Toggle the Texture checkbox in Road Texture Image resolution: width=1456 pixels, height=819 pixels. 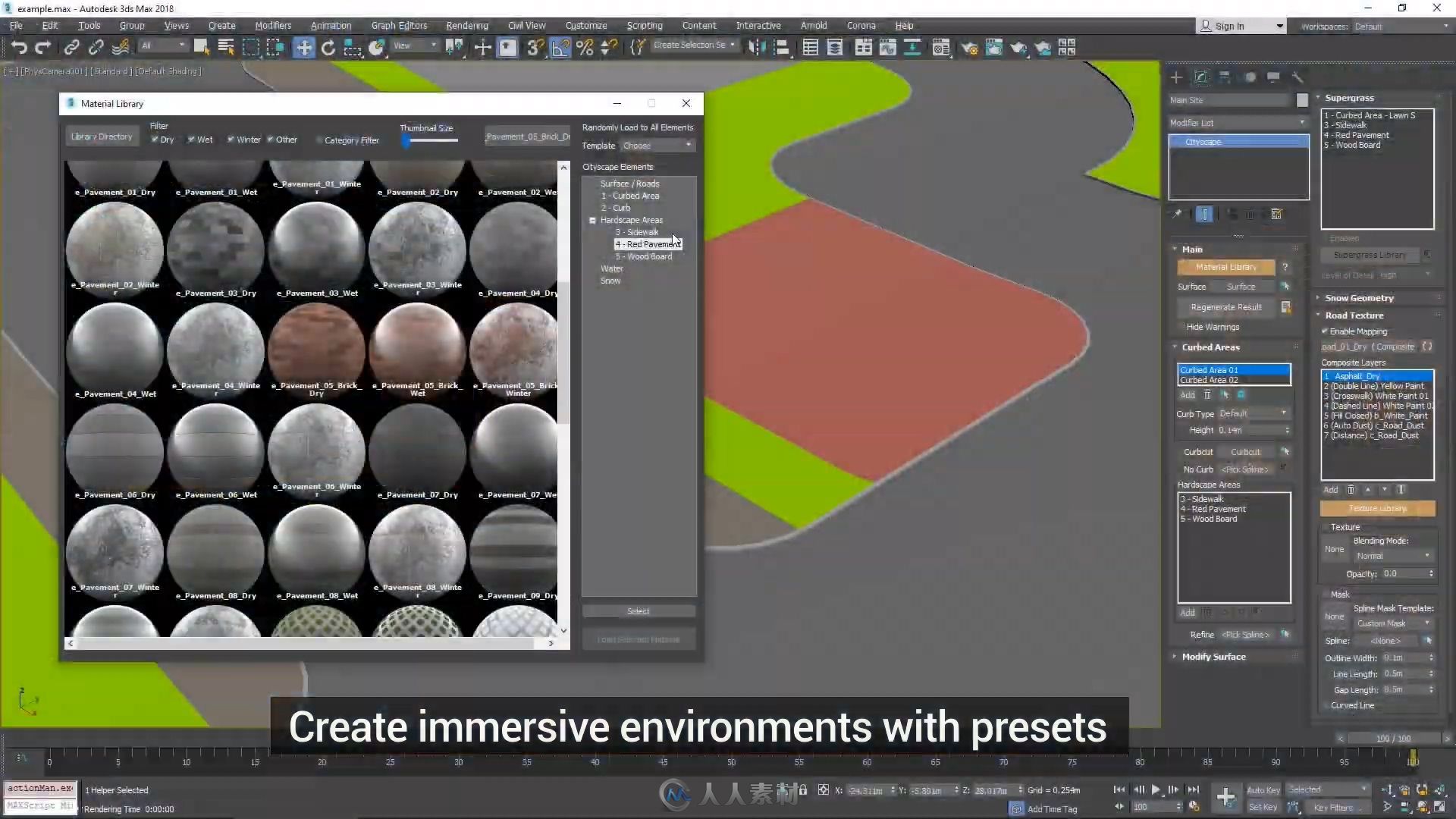(1325, 527)
